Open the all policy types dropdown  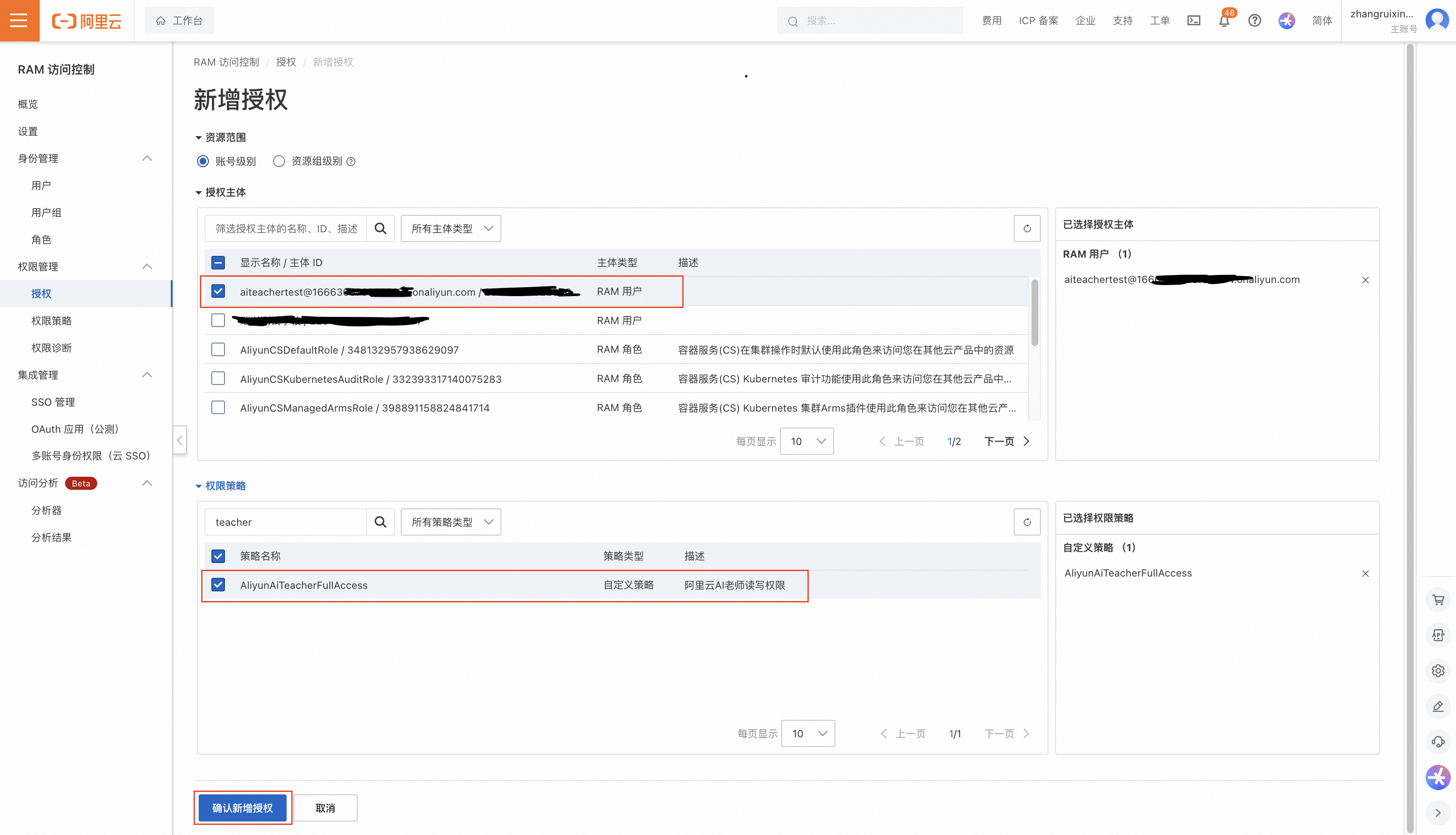(x=451, y=522)
